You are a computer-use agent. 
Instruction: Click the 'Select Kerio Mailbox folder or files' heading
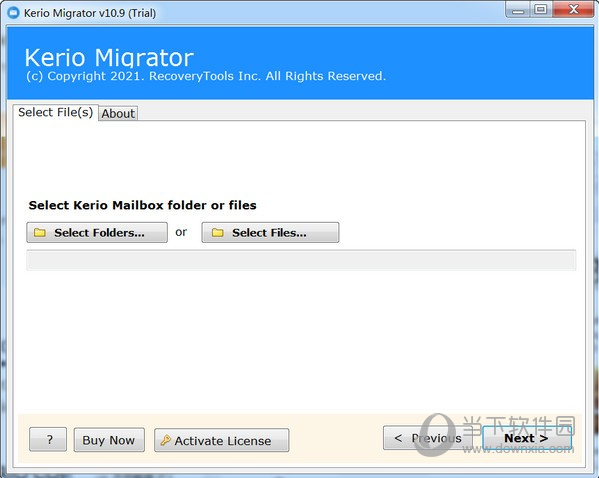coord(142,205)
